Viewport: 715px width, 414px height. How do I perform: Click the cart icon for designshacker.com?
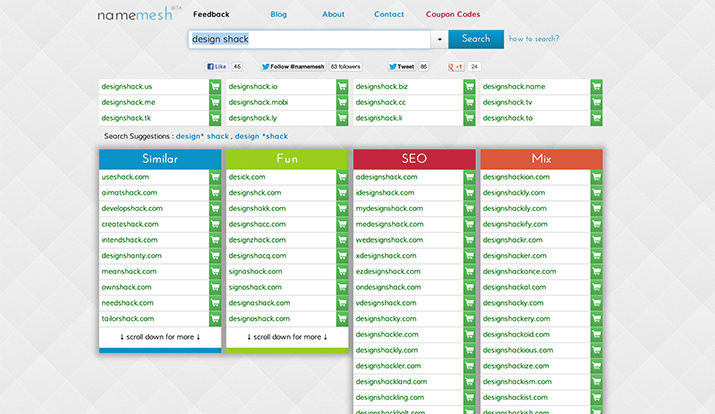coord(596,256)
